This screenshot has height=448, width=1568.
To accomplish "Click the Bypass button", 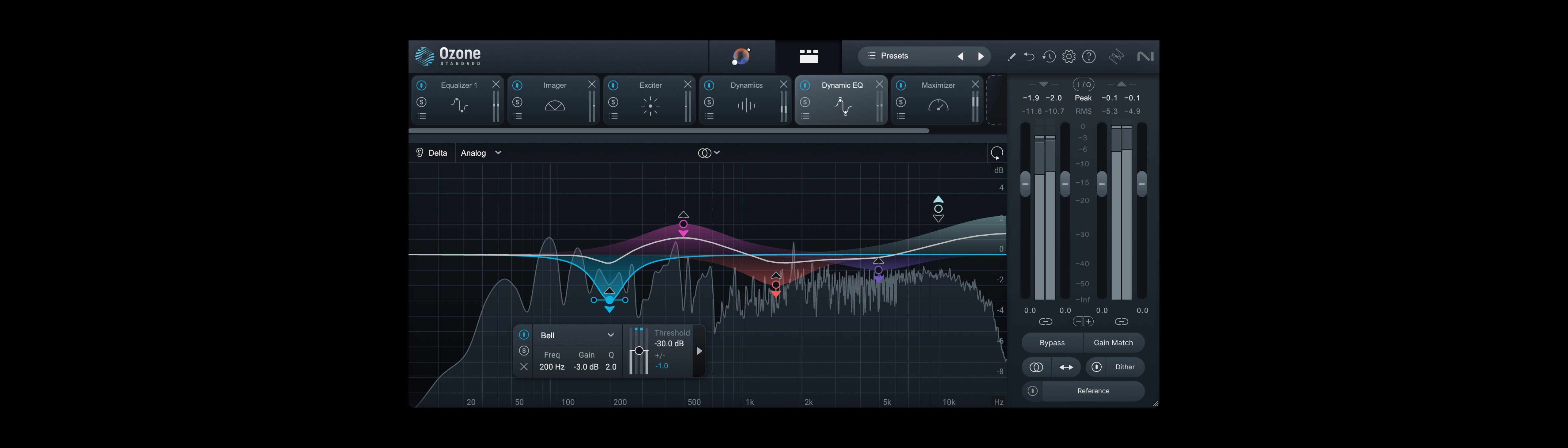I will point(1052,343).
